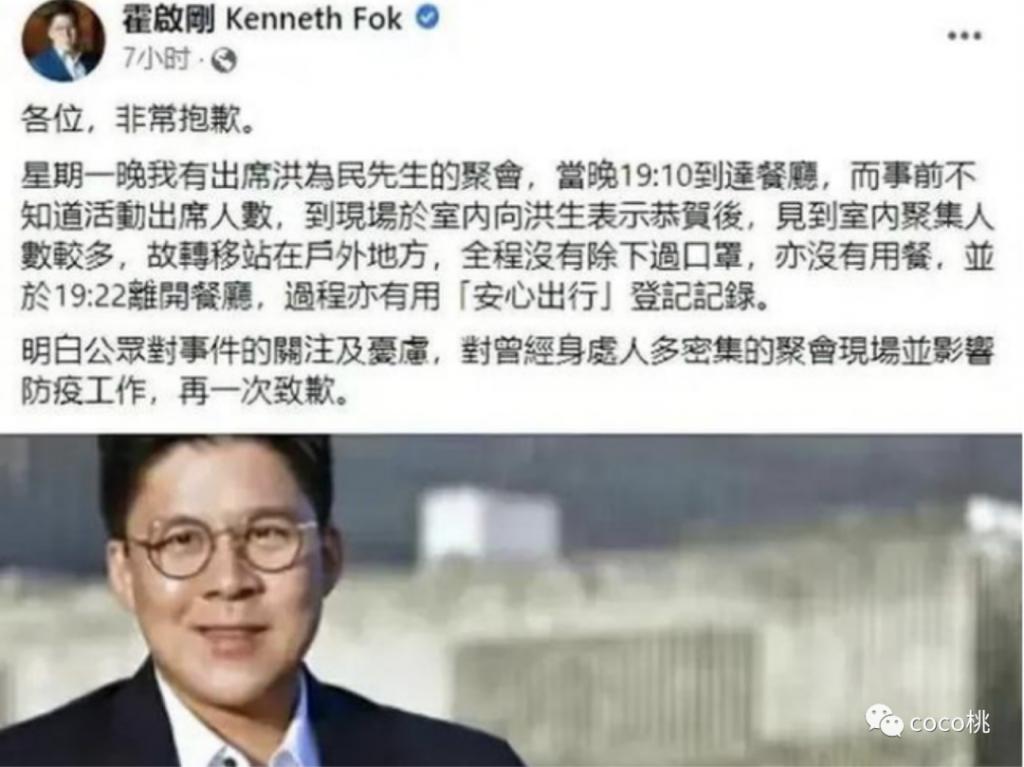The height and width of the screenshot is (767, 1024).
Task: Open the 7小时 post timestamp
Action: 155,60
